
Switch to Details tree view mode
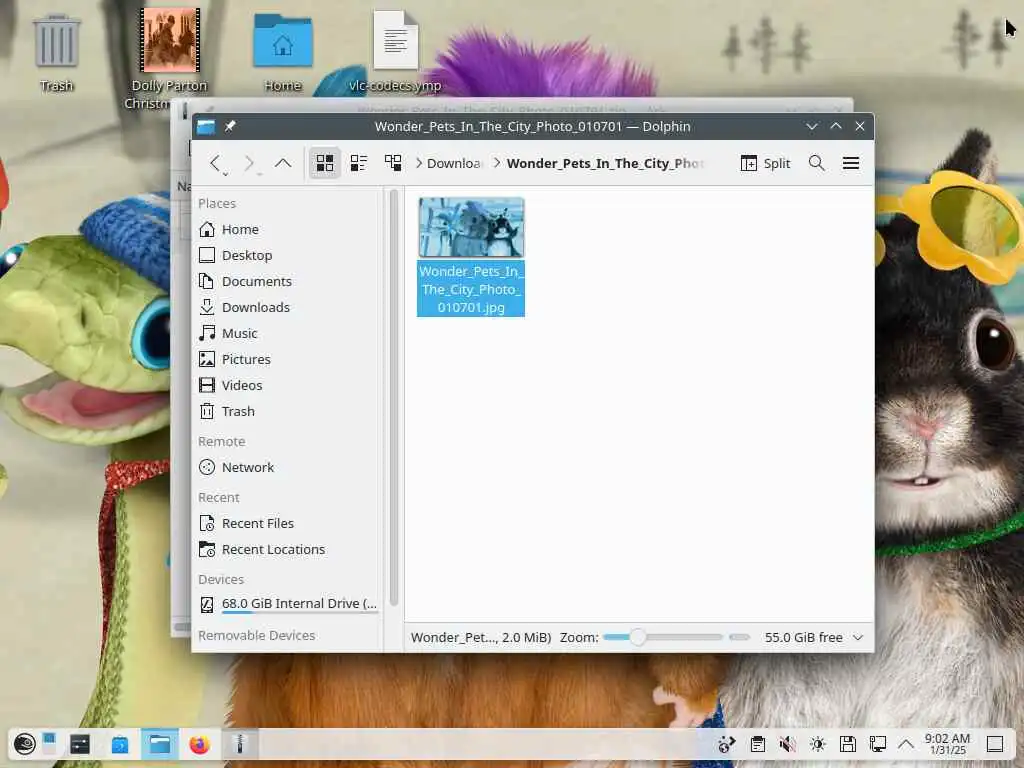[x=393, y=163]
